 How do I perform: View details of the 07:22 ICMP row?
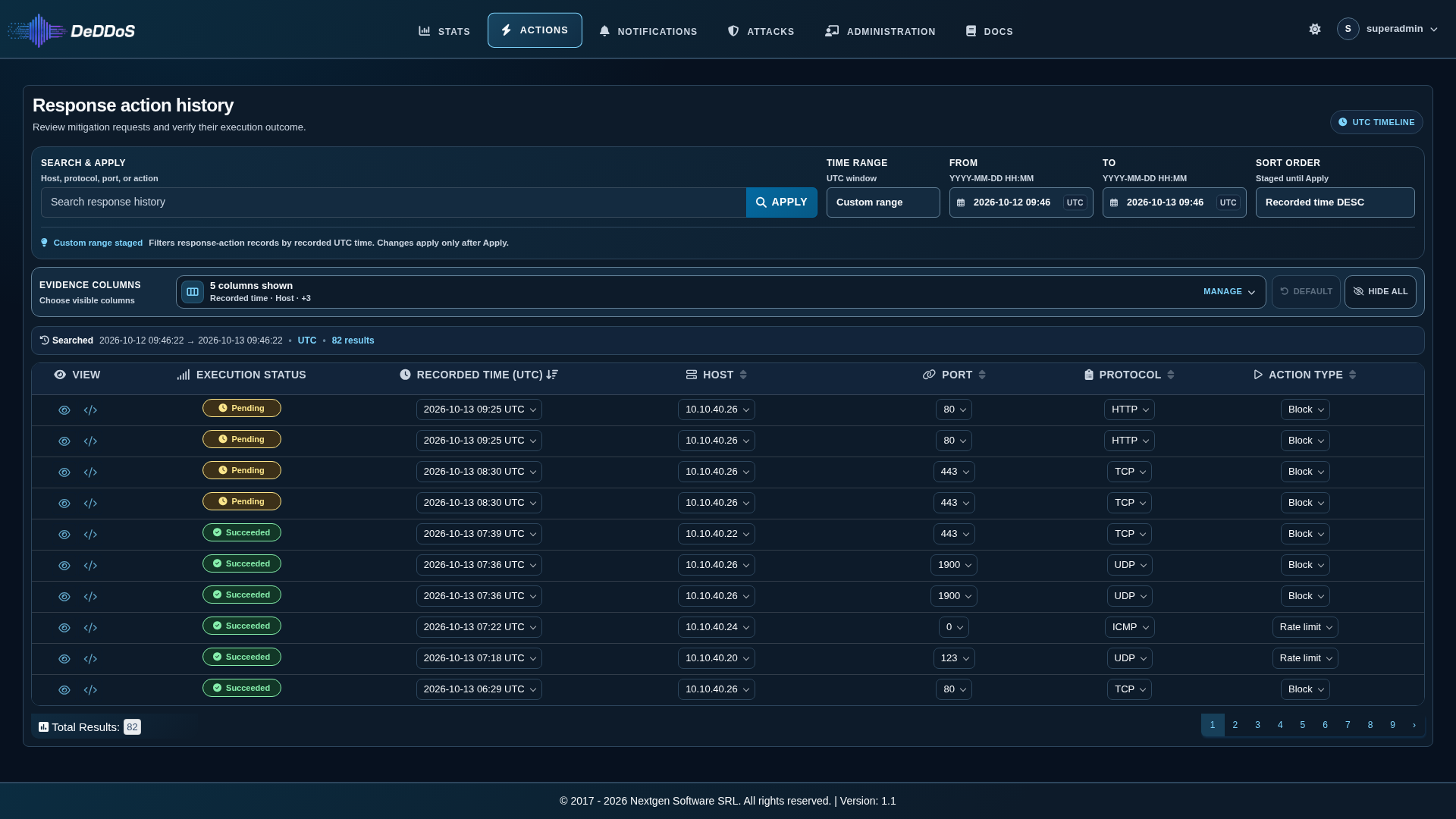coord(64,628)
